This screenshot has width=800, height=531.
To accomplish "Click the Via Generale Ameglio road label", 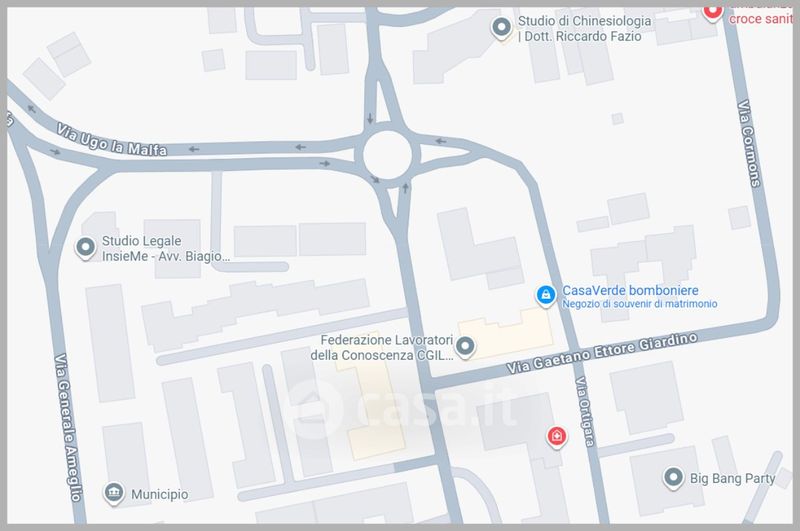I will 68,427.
